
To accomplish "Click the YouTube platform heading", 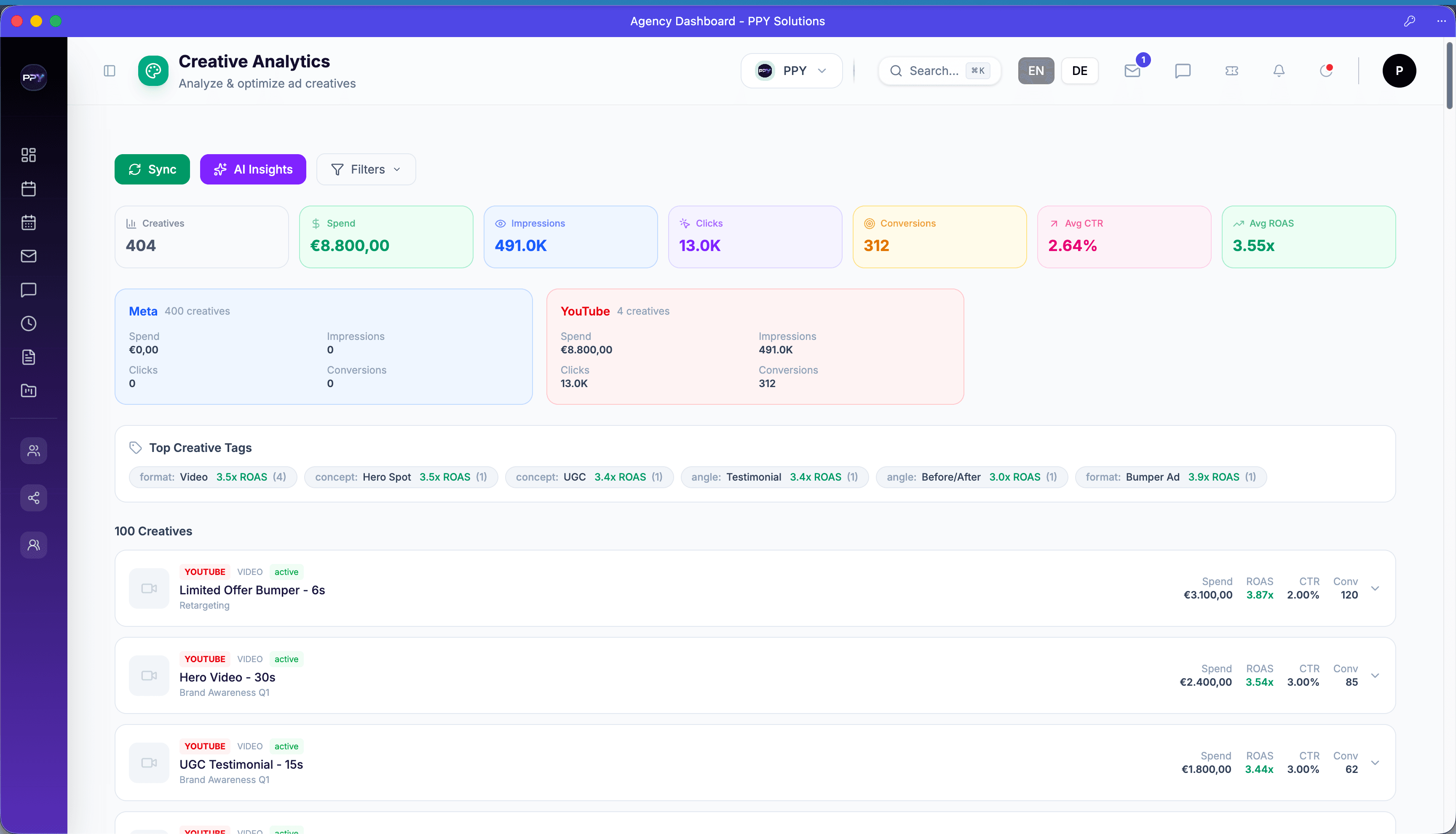I will coord(585,311).
